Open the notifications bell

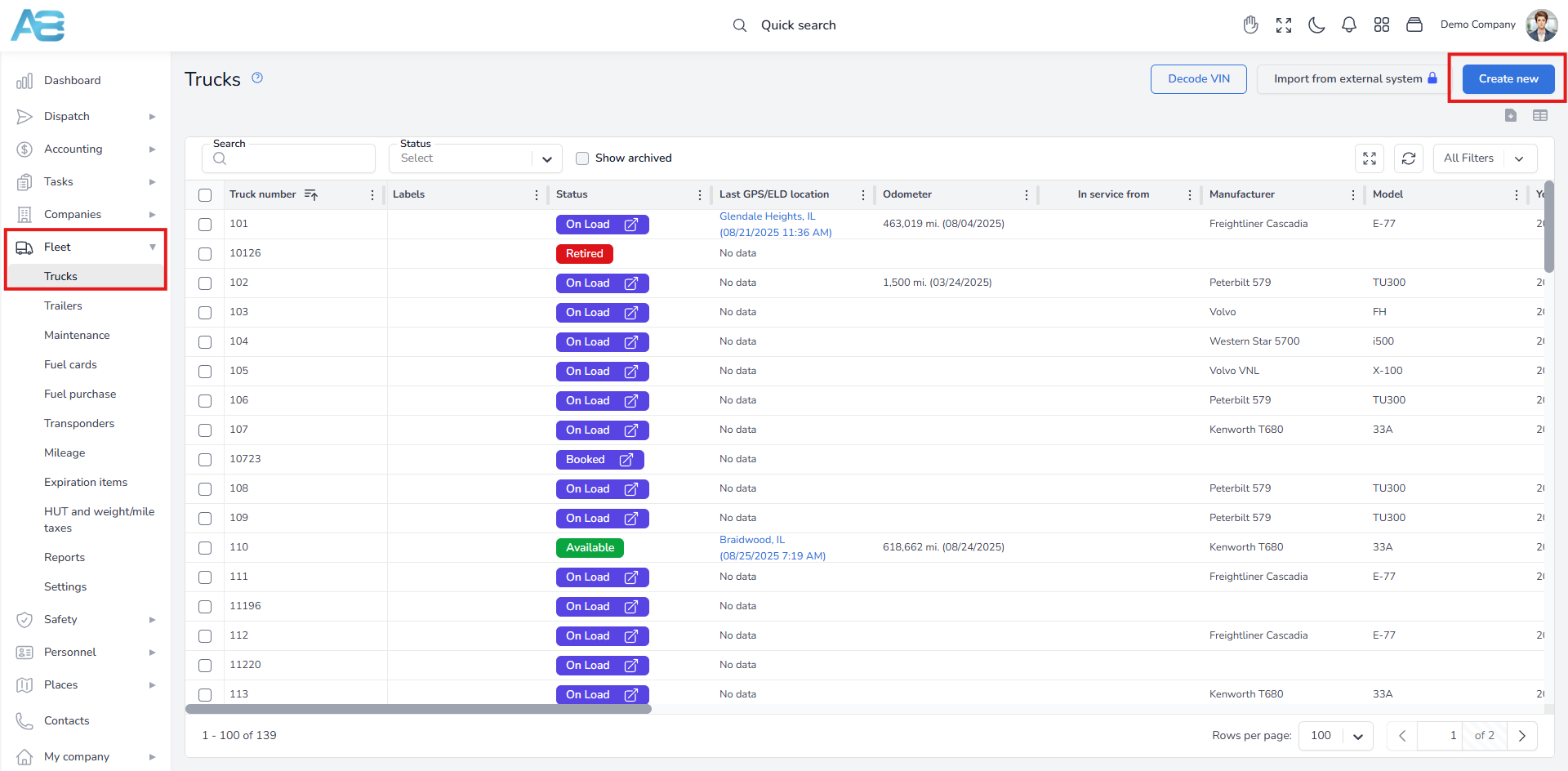coord(1349,25)
